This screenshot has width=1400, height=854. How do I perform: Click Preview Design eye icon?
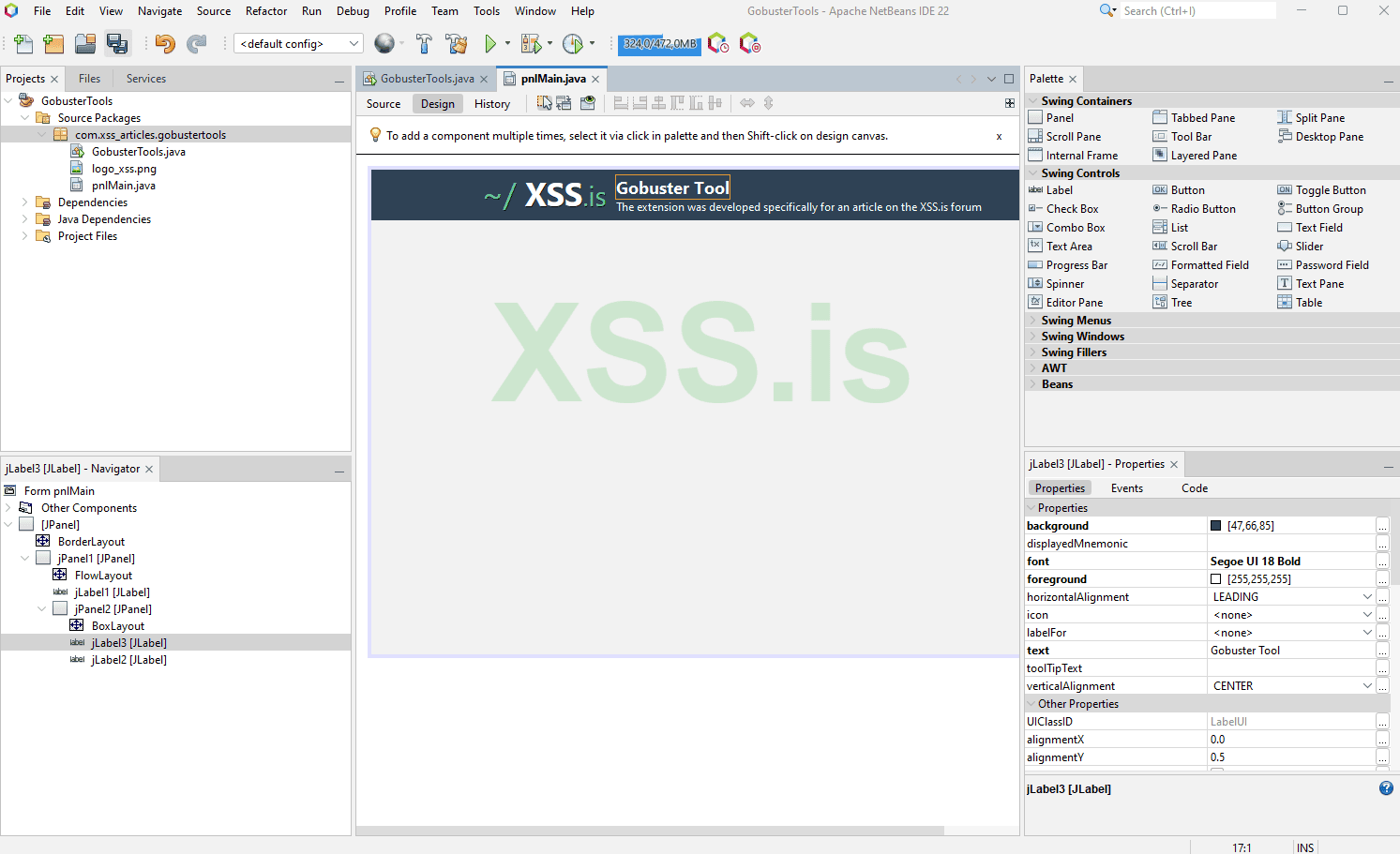pos(588,103)
